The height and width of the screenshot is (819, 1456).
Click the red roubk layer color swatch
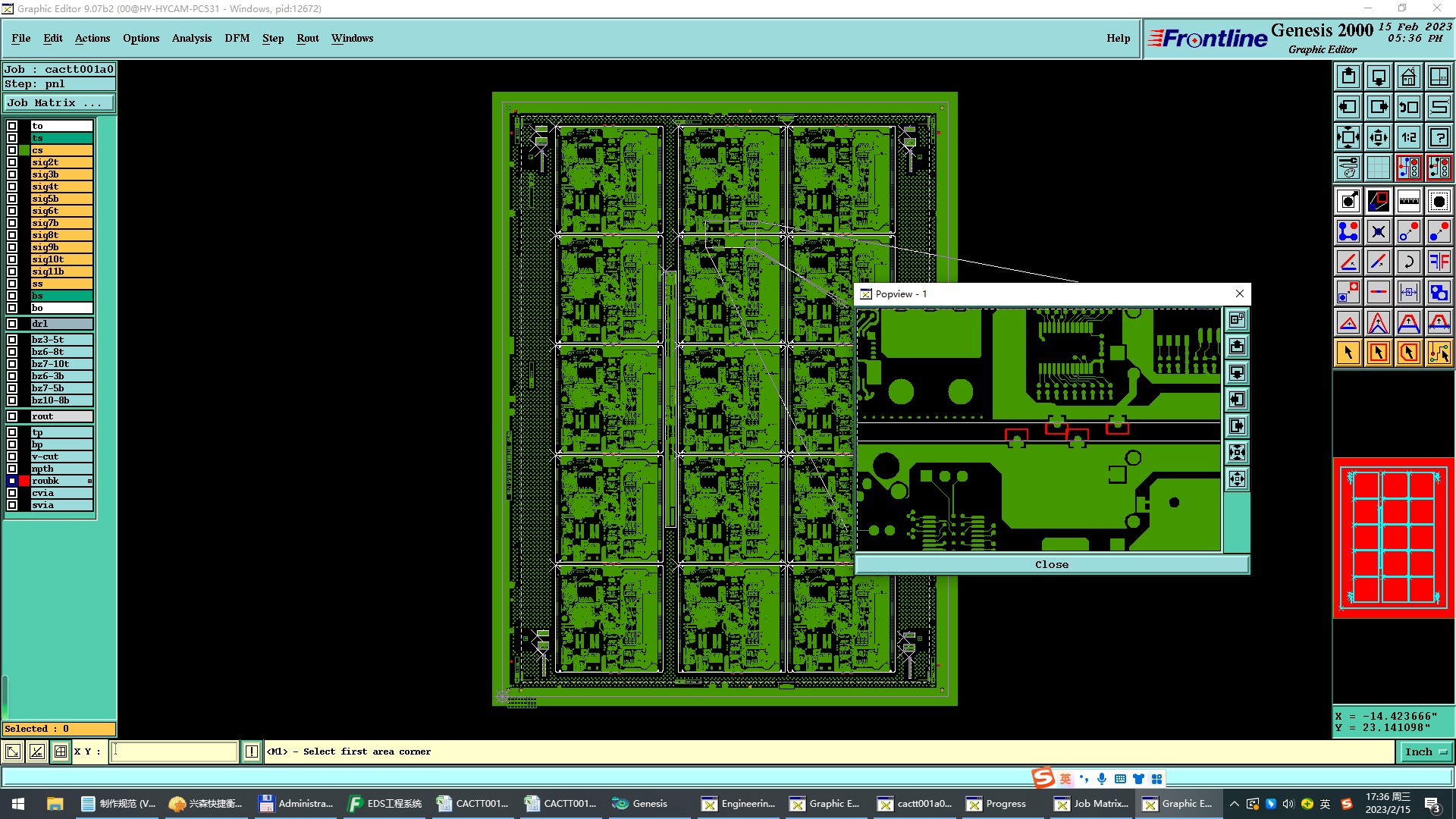tap(24, 481)
